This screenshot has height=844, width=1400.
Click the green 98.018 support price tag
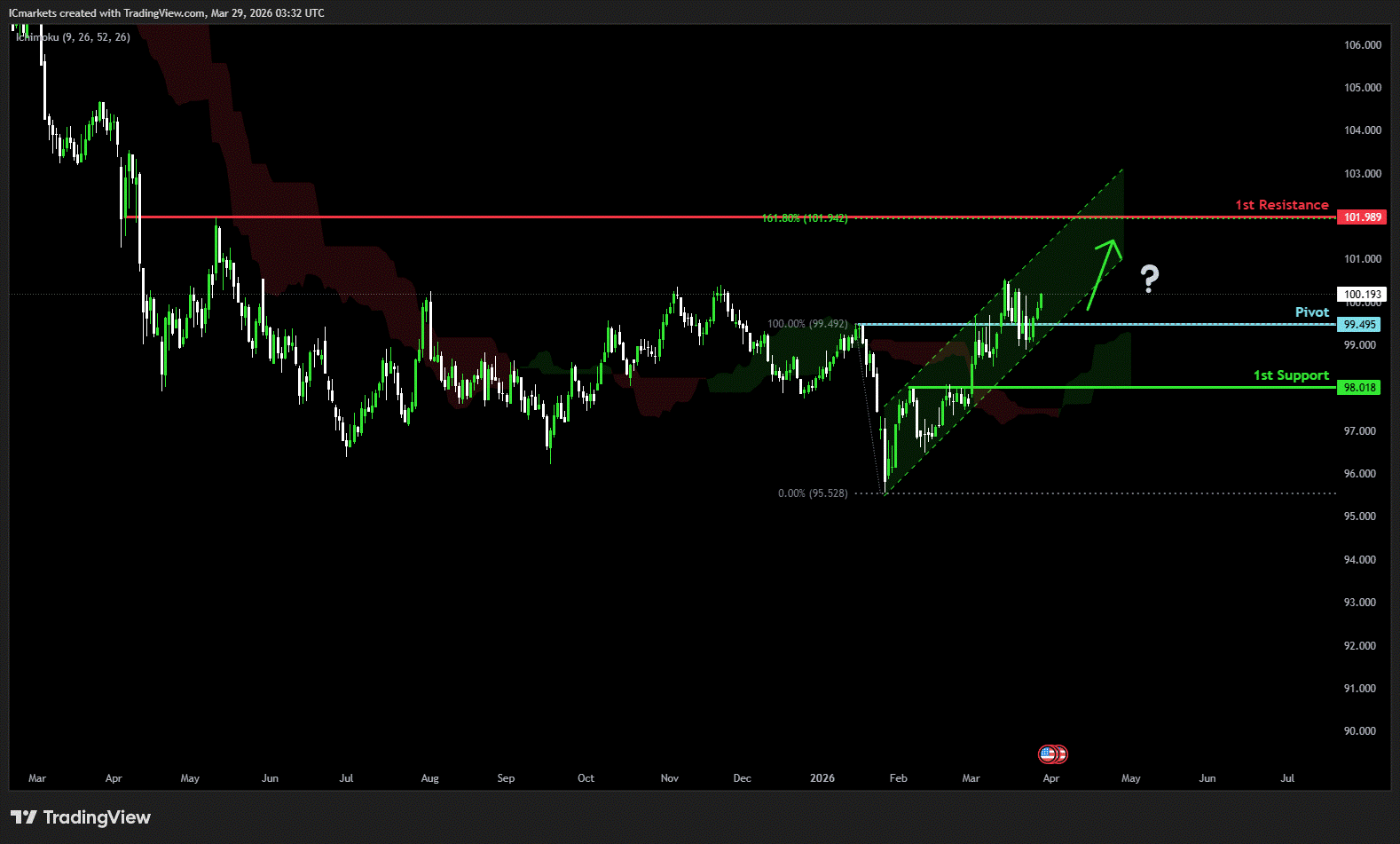click(1359, 388)
